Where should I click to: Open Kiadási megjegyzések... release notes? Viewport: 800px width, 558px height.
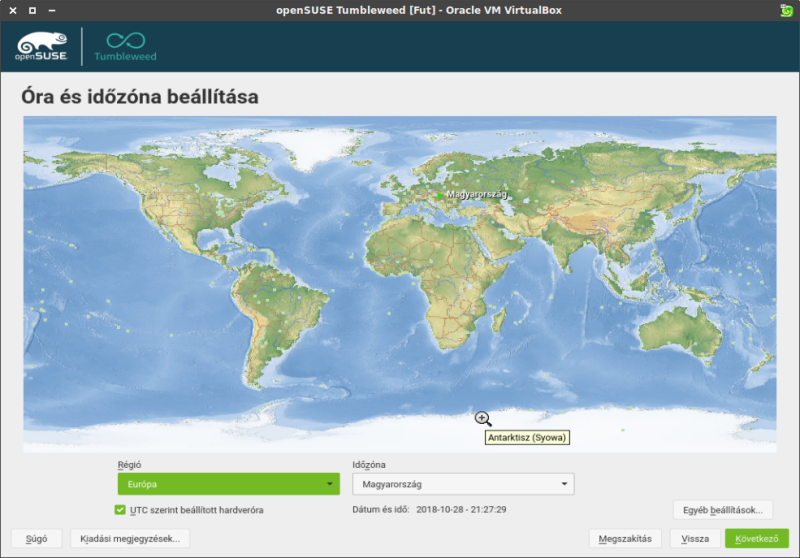pos(130,538)
